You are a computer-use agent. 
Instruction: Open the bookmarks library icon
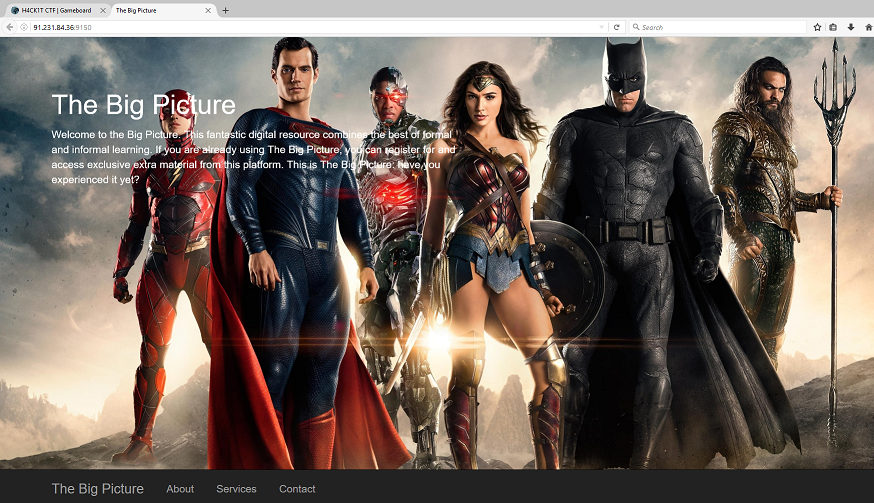click(x=834, y=27)
